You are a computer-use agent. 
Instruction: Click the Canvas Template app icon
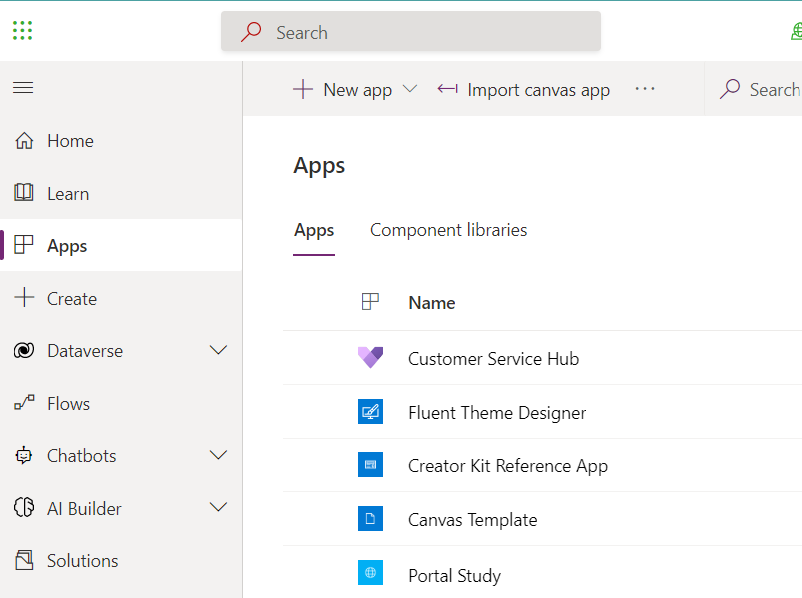click(370, 519)
